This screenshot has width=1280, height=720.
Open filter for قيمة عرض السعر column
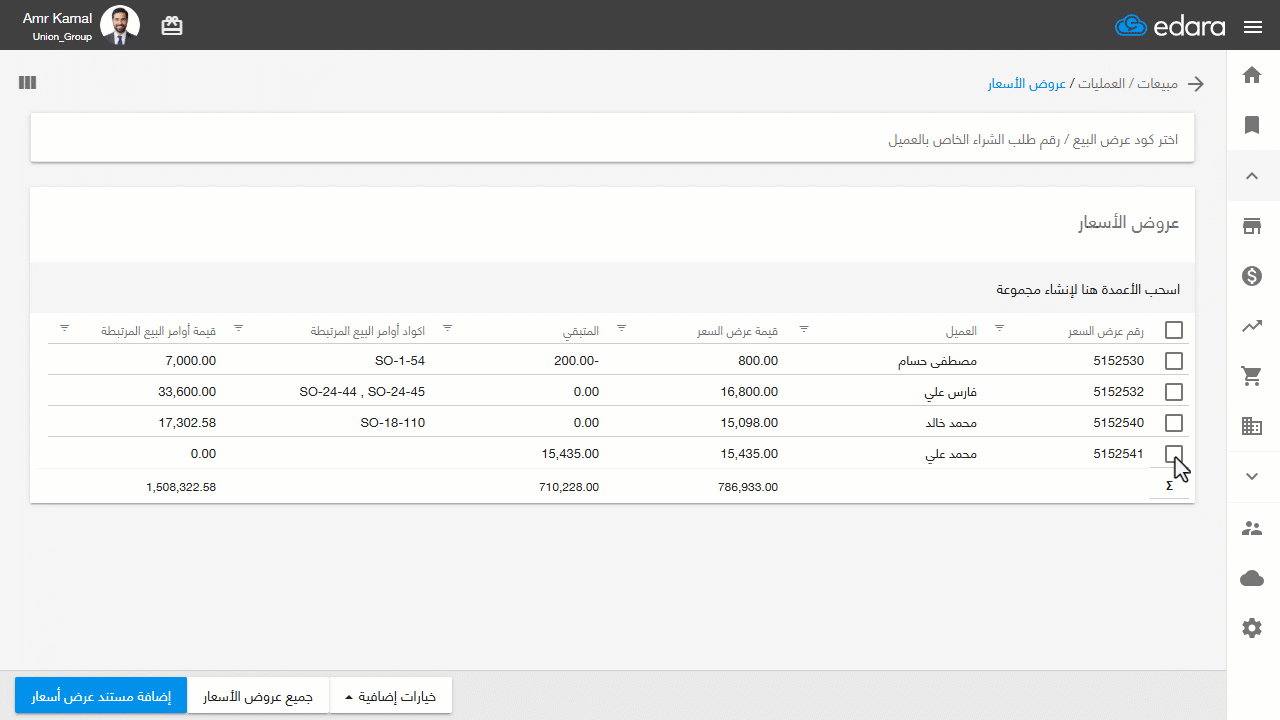point(621,328)
